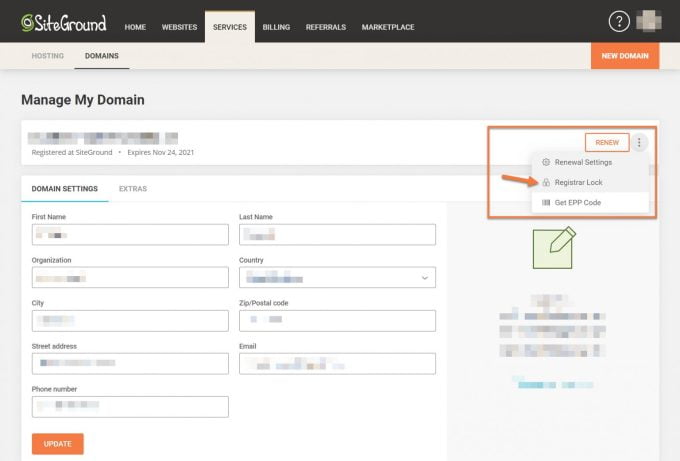Click into the Phone number field

130,406
